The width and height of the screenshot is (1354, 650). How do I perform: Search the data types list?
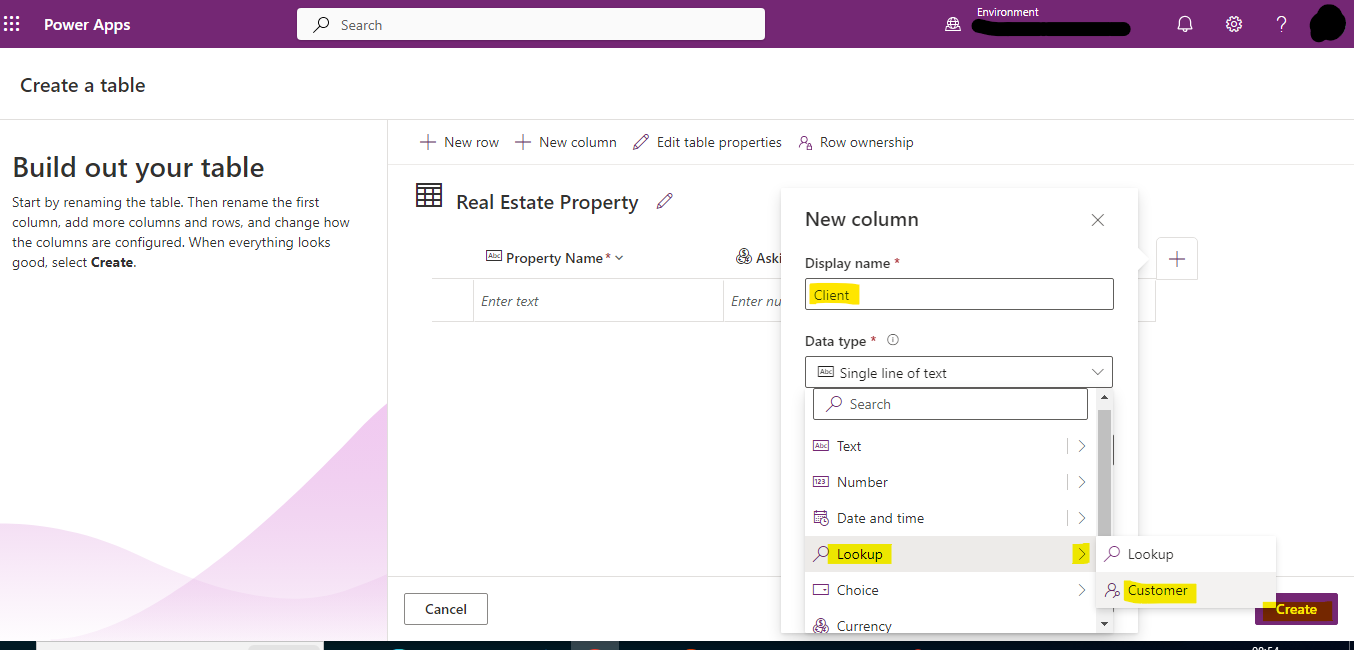point(950,404)
